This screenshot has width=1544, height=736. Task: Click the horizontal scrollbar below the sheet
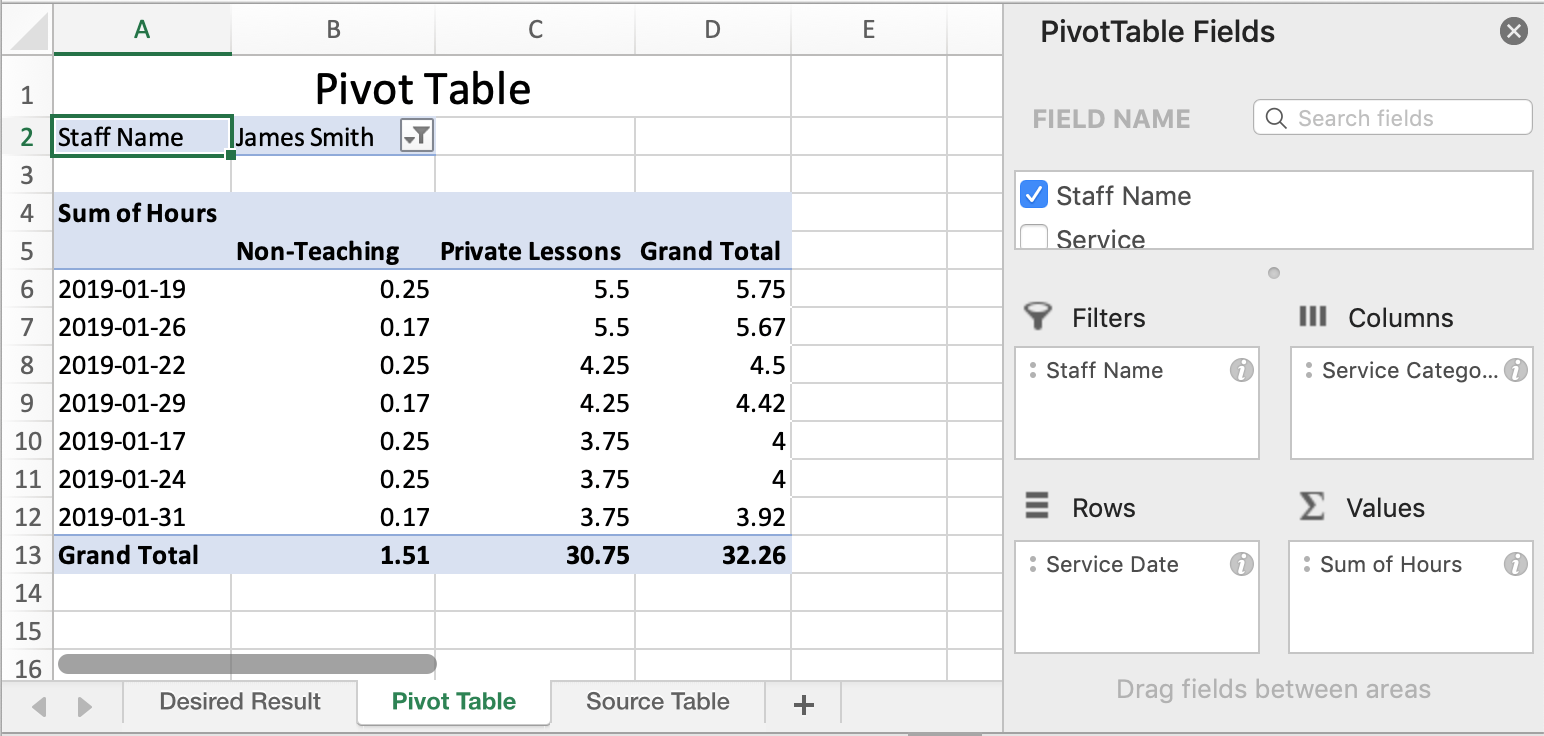pos(247,663)
